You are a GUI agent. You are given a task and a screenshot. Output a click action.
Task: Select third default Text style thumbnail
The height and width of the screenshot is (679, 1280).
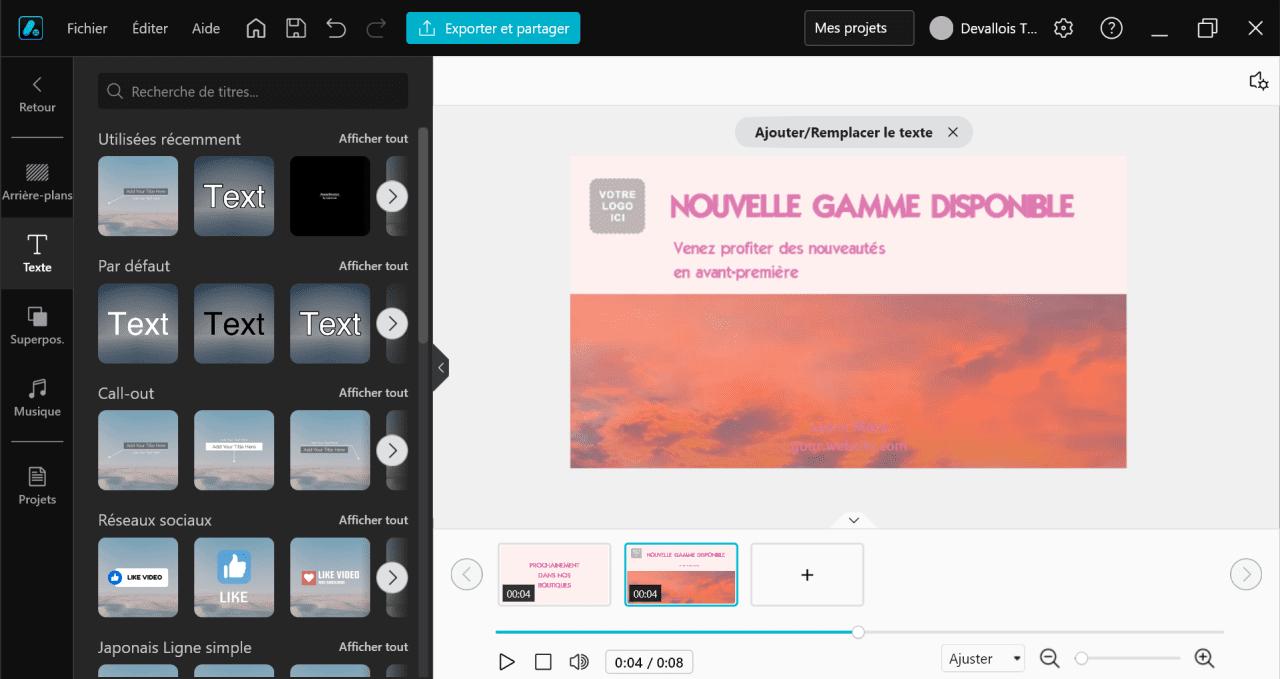pos(330,323)
